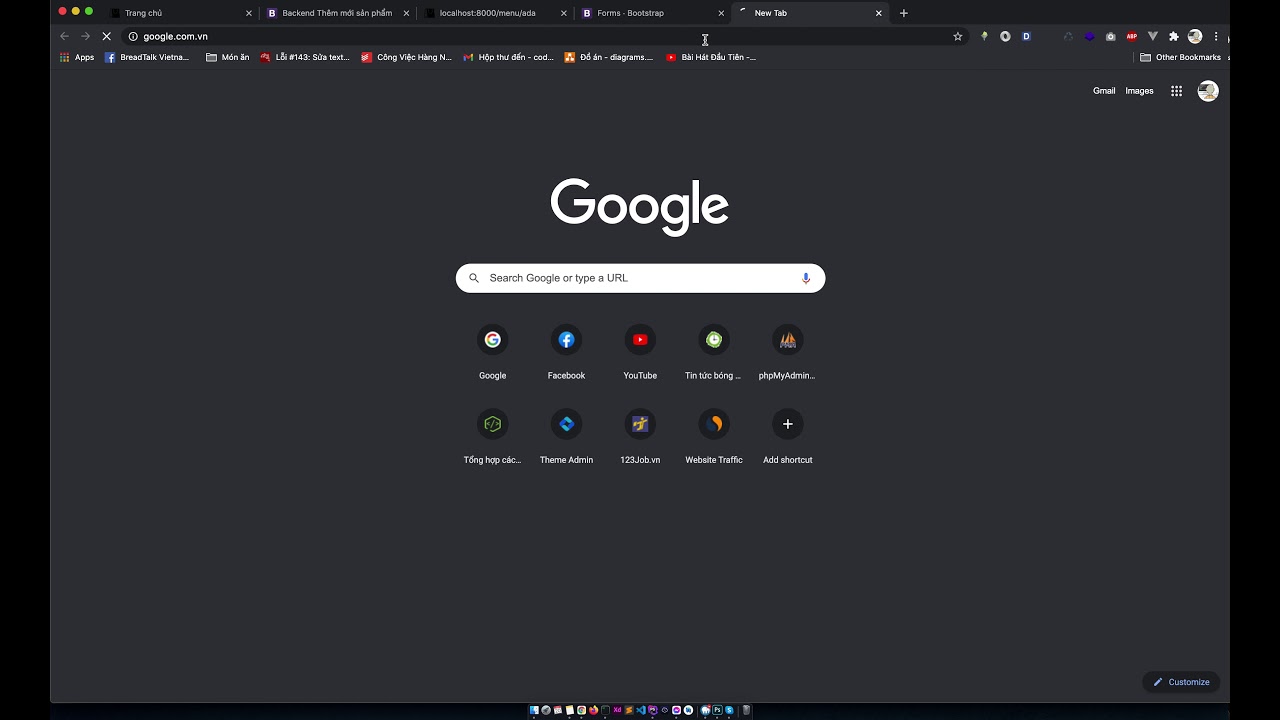Switch to the Forms - Bootstrap tab
The image size is (1280, 720).
651,13
